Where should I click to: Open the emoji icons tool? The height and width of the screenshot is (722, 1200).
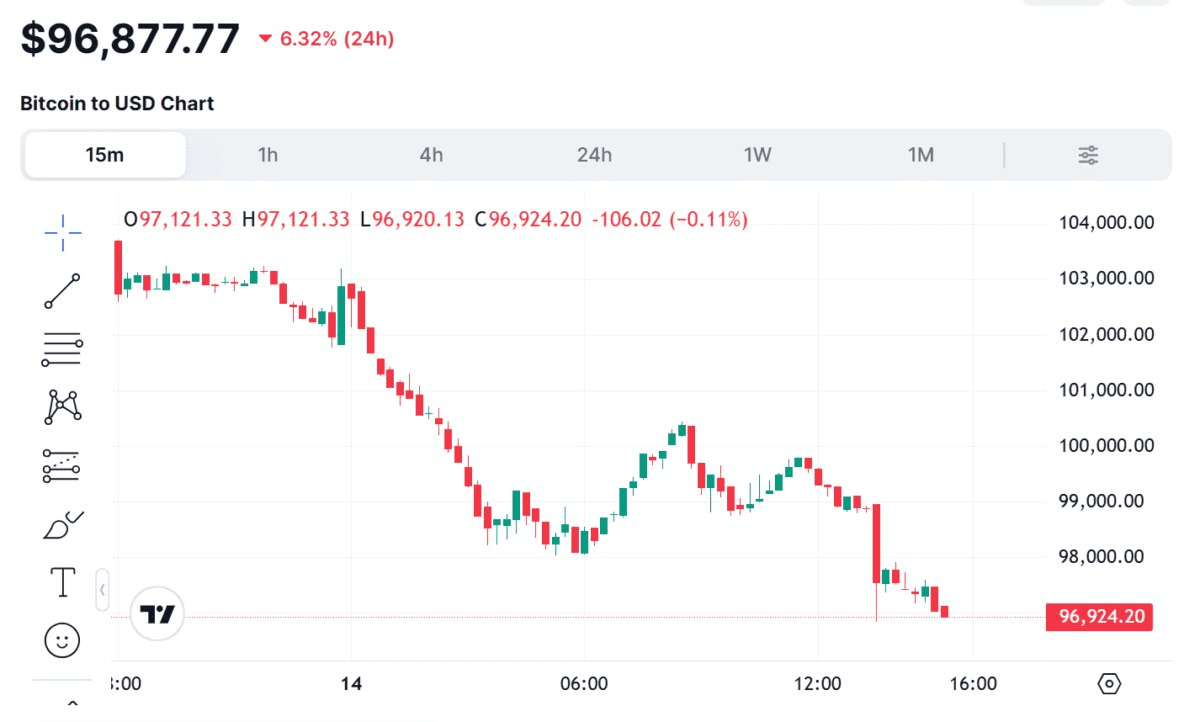pos(63,640)
